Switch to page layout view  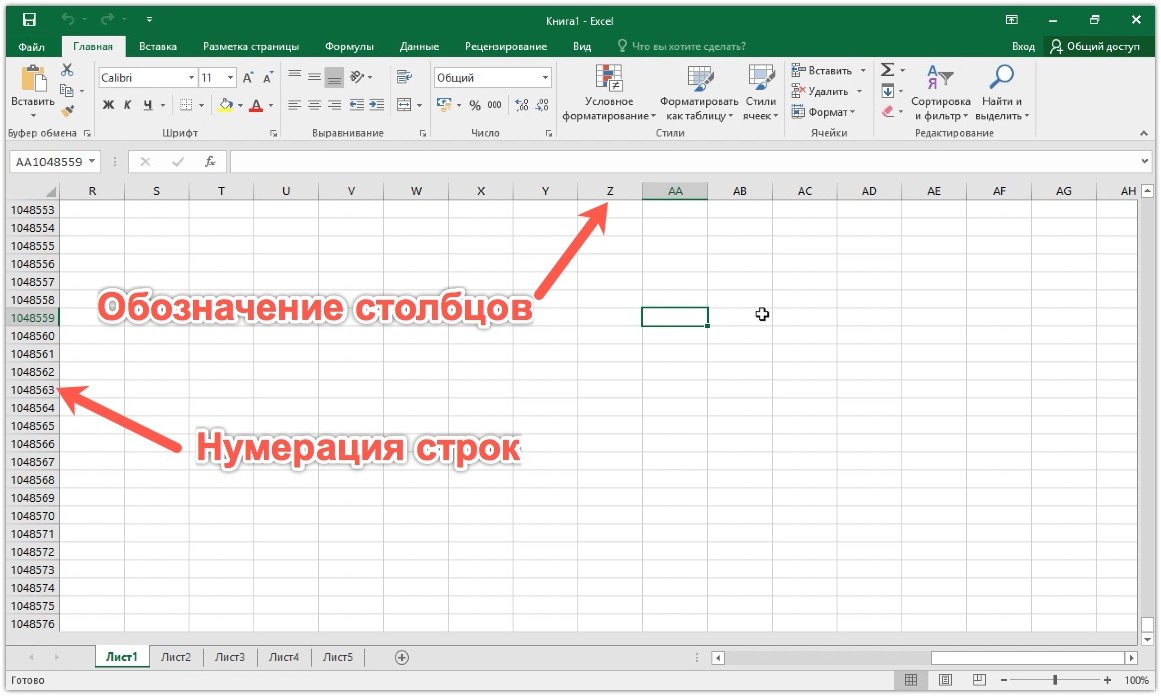click(x=945, y=680)
